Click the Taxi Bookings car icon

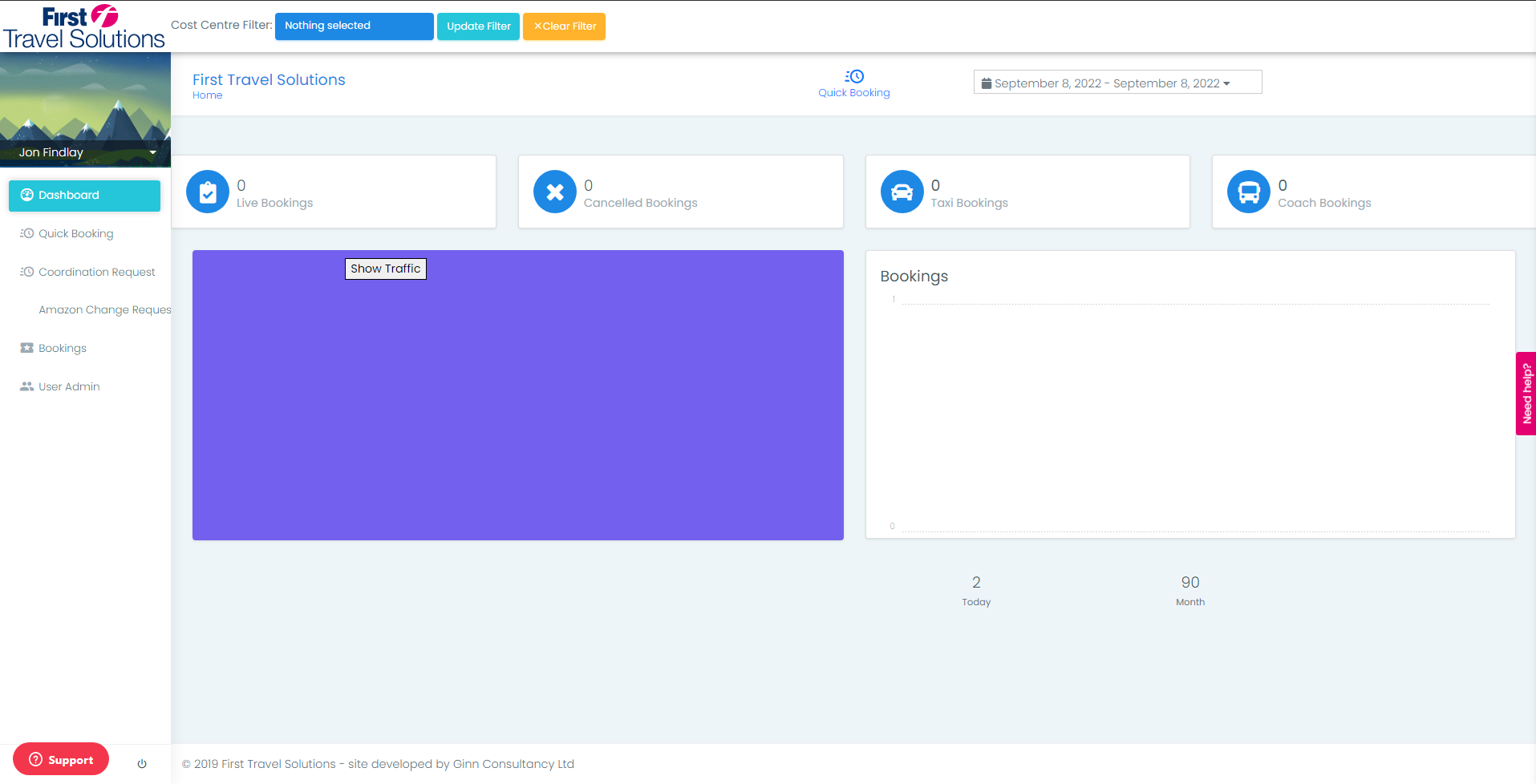(902, 192)
